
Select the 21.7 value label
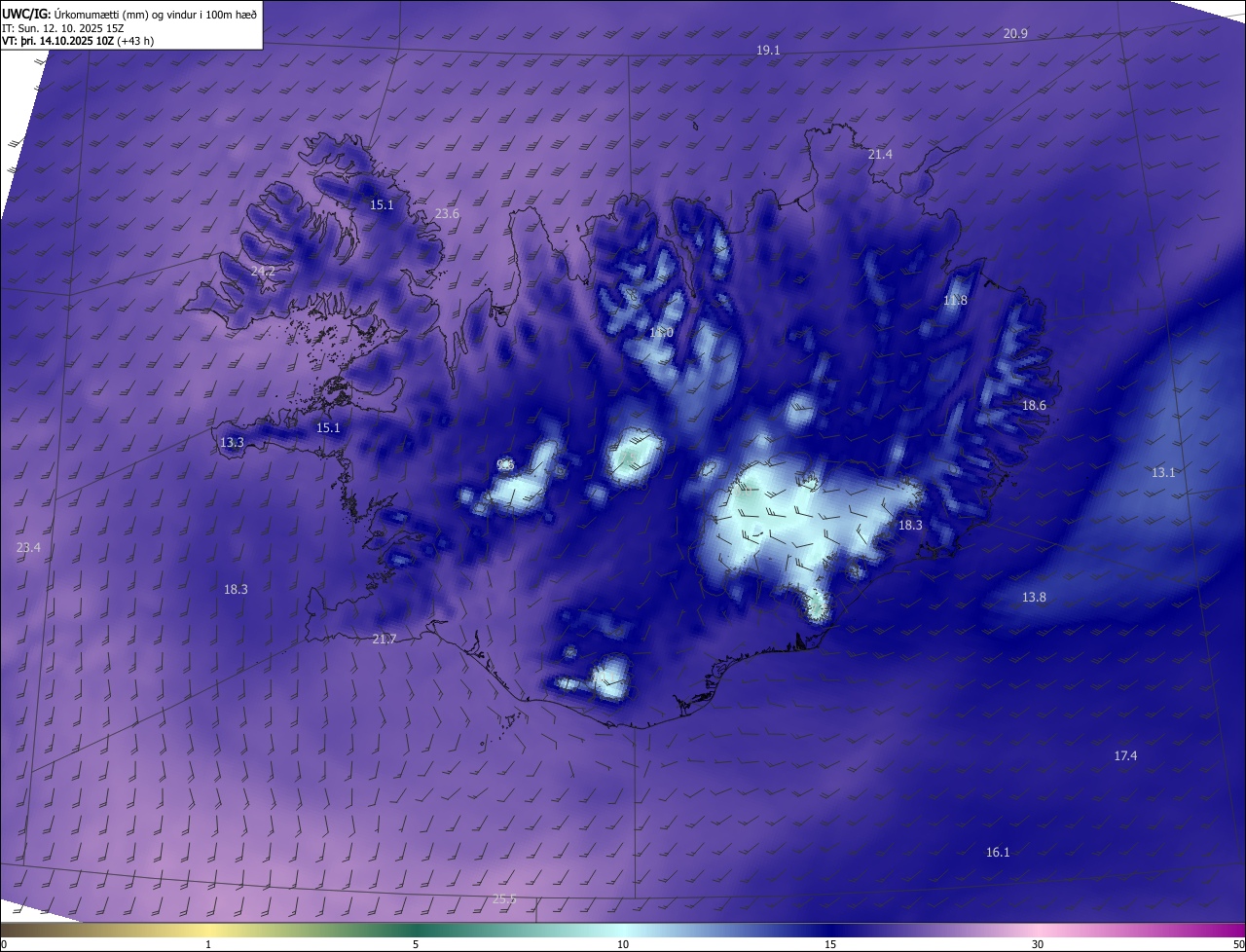[385, 639]
